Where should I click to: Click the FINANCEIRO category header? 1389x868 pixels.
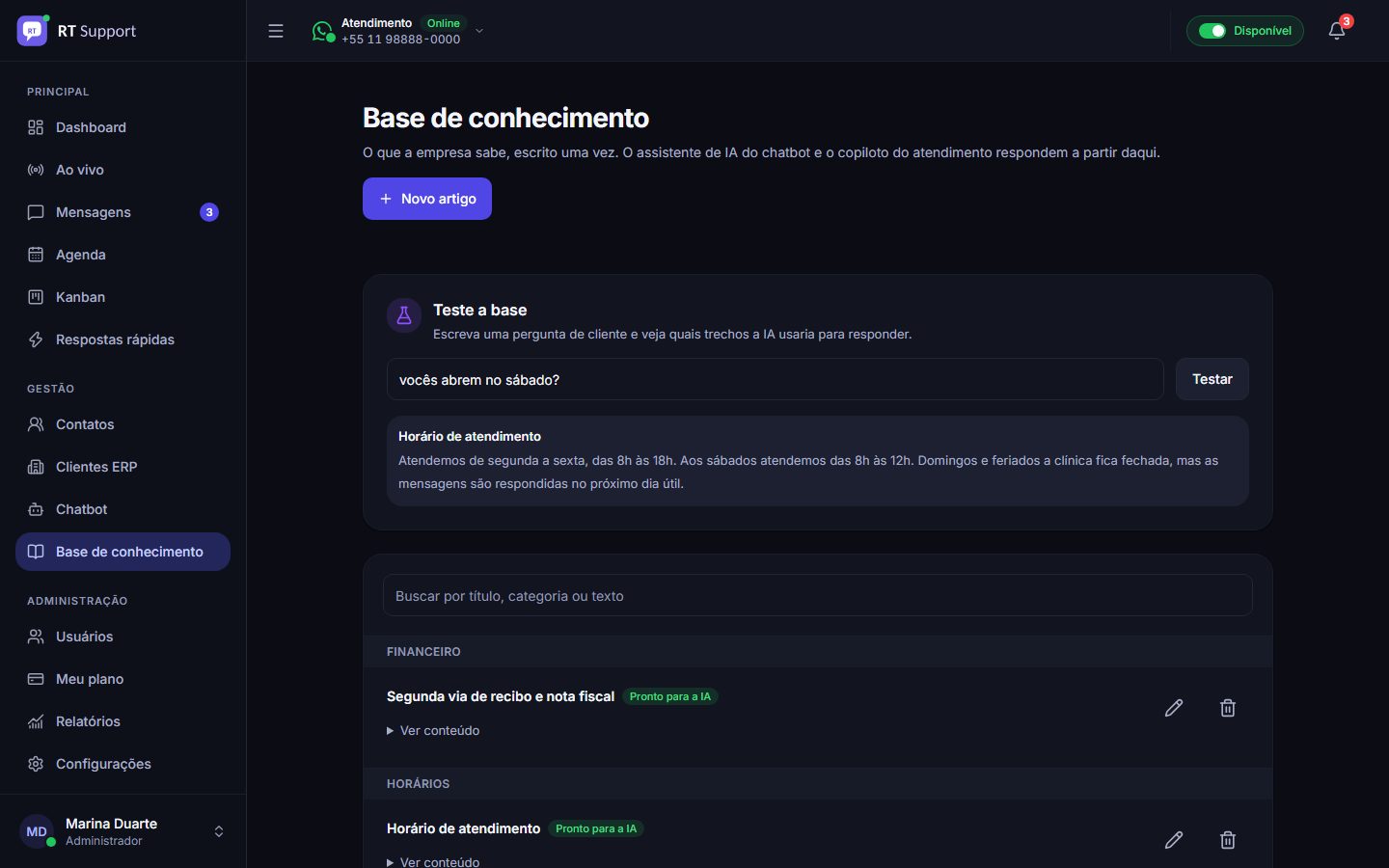click(818, 652)
